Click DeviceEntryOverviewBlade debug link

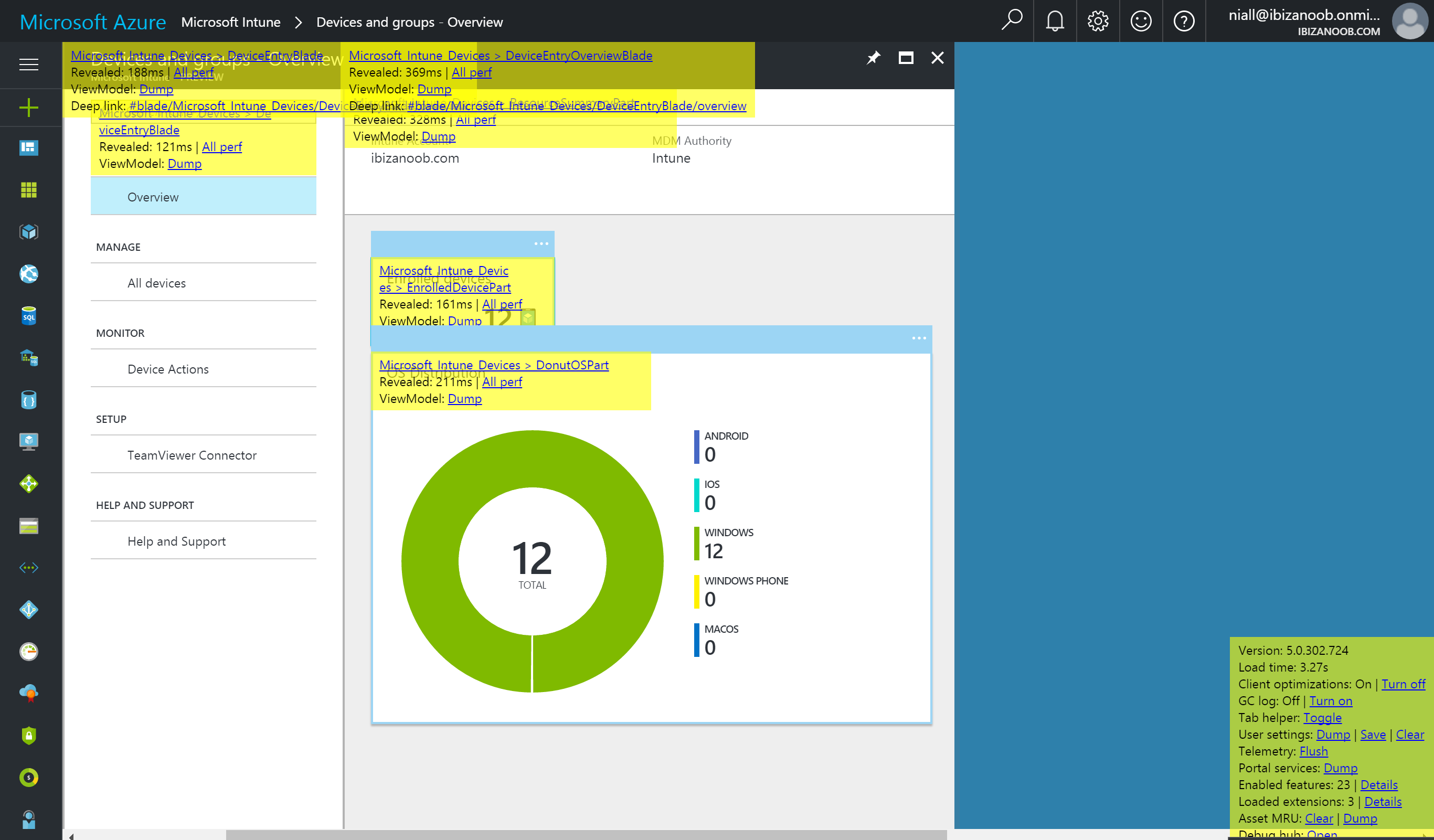coord(500,55)
